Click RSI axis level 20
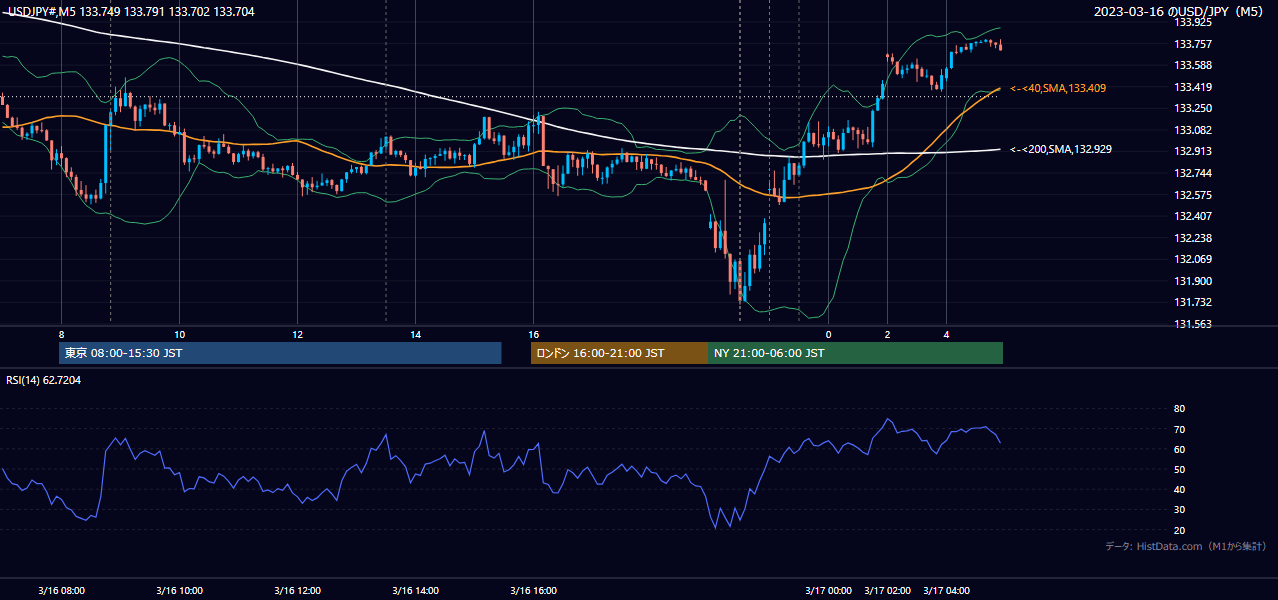Screen dimensions: 1278x600 1179,530
